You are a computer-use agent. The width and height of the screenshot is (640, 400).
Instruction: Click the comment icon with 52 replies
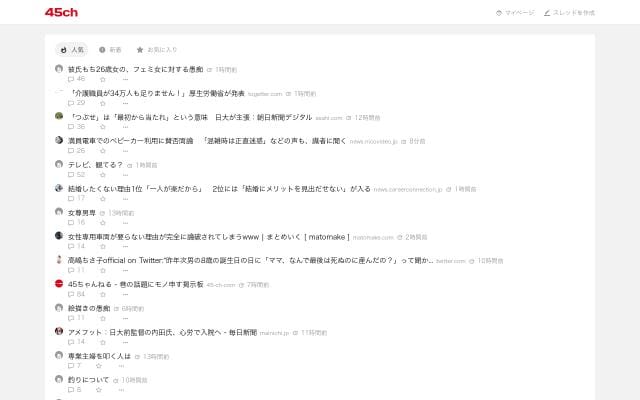(71, 174)
